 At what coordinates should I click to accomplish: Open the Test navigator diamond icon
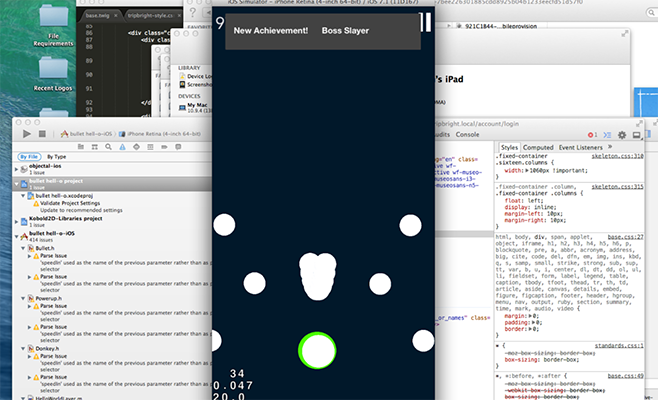coord(136,147)
